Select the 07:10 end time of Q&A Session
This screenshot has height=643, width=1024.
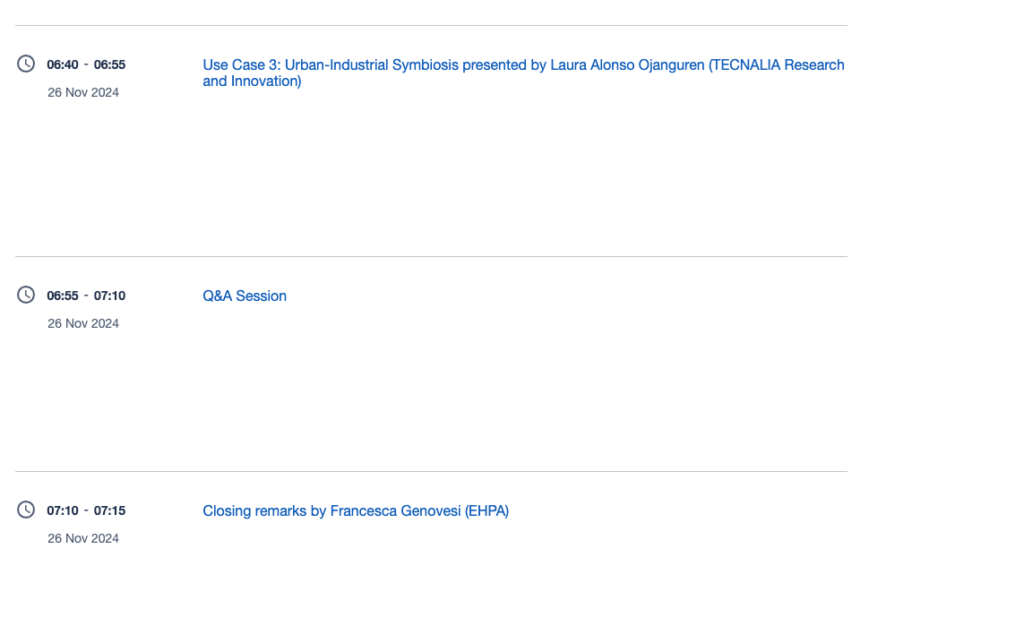(110, 296)
